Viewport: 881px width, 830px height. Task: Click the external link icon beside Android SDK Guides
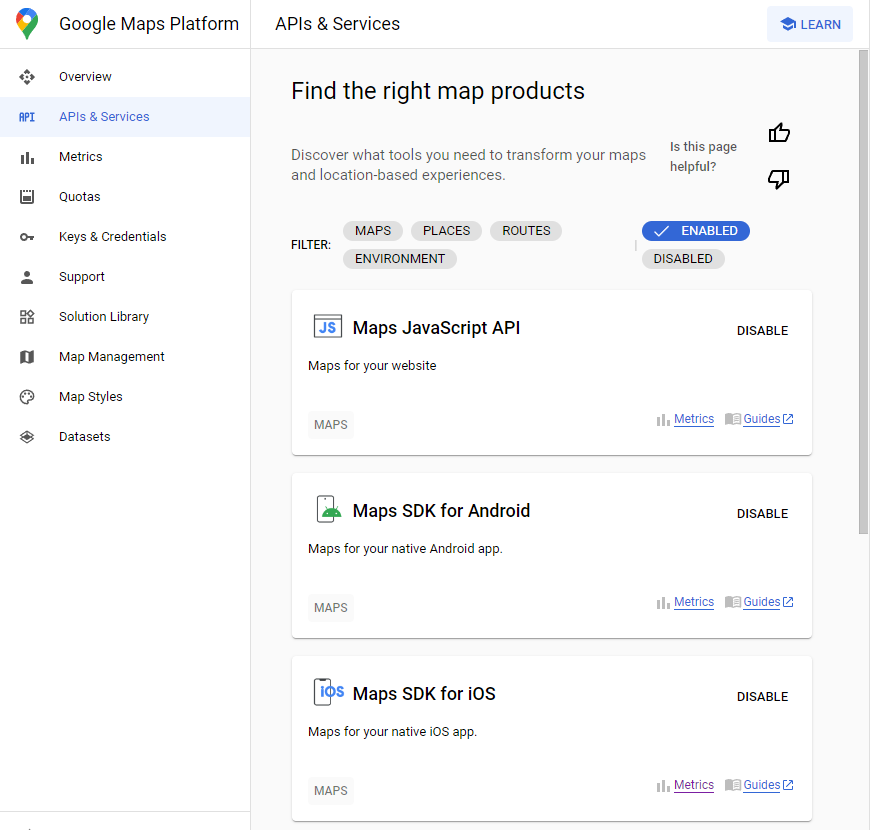coord(788,602)
